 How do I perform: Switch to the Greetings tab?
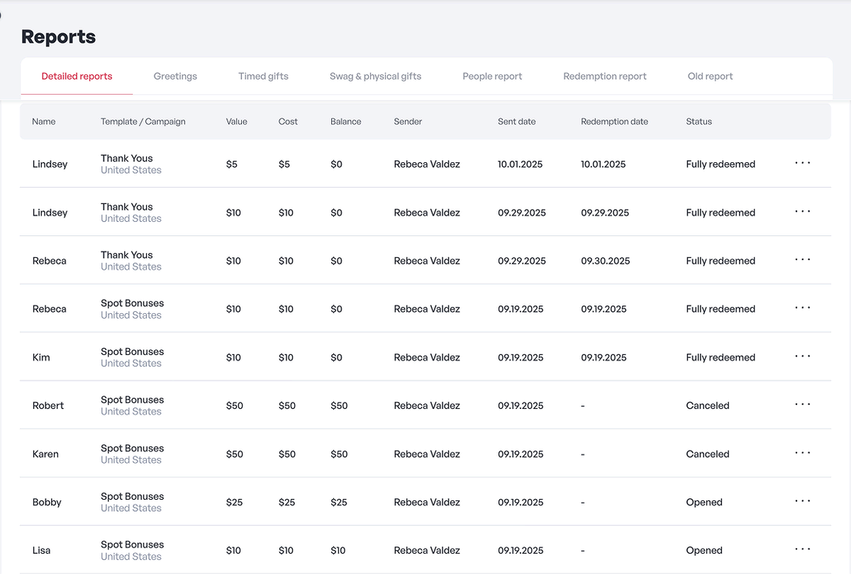coord(175,76)
